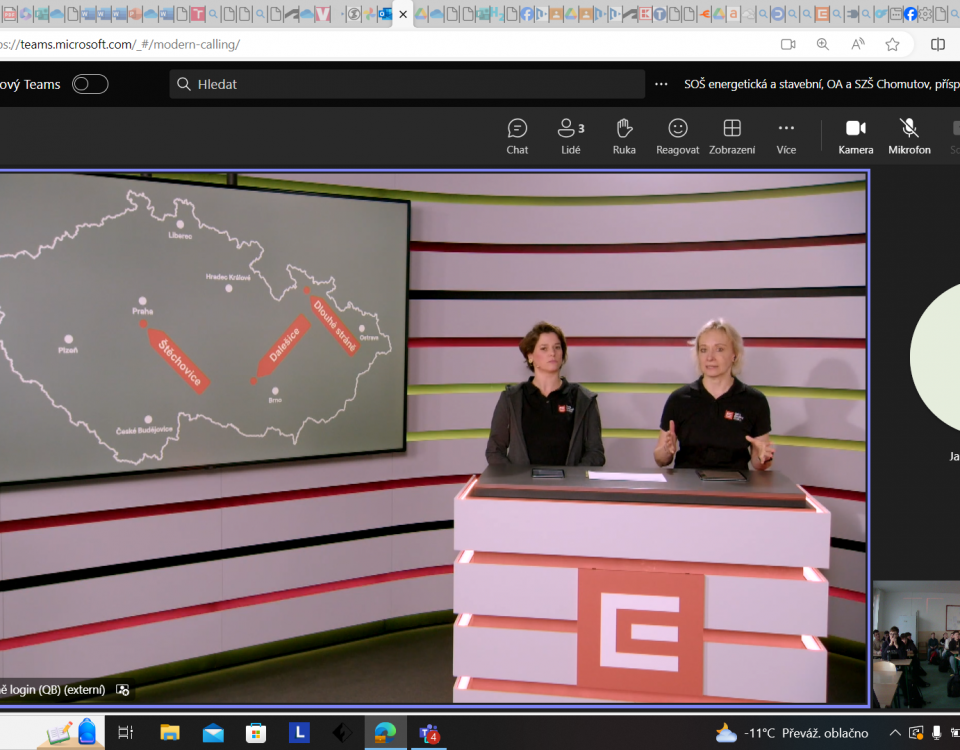Open File Explorer from the taskbar
The width and height of the screenshot is (960, 750).
click(170, 732)
